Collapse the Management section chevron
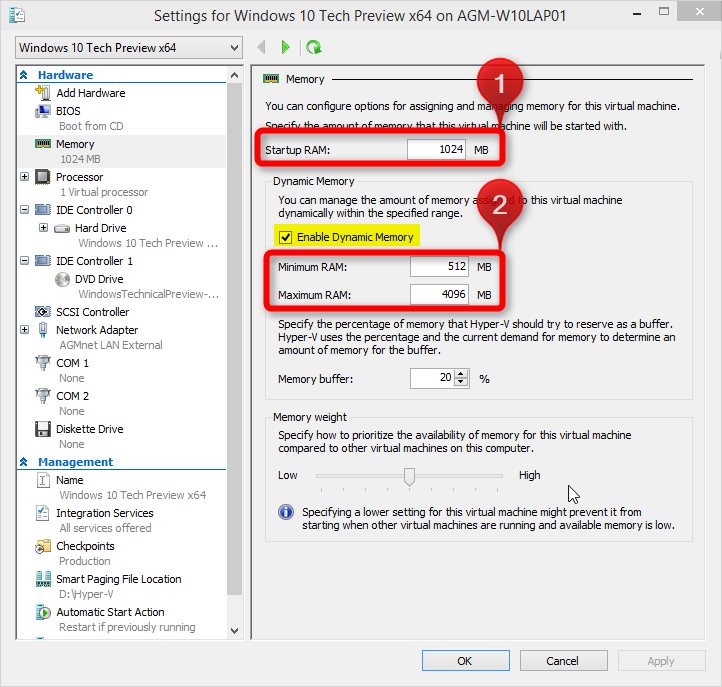 click(24, 462)
